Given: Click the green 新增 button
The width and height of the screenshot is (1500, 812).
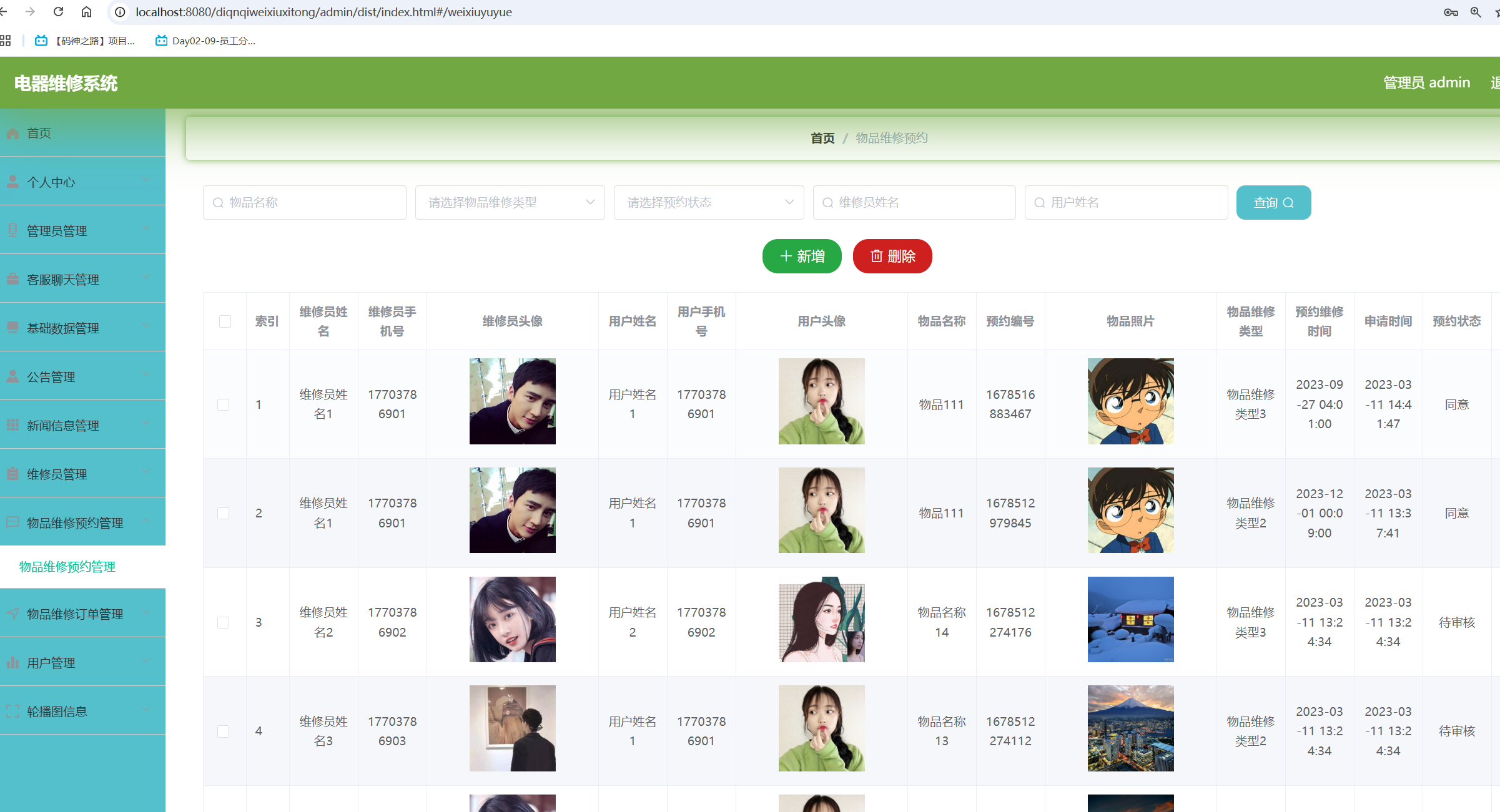Looking at the screenshot, I should coord(802,256).
